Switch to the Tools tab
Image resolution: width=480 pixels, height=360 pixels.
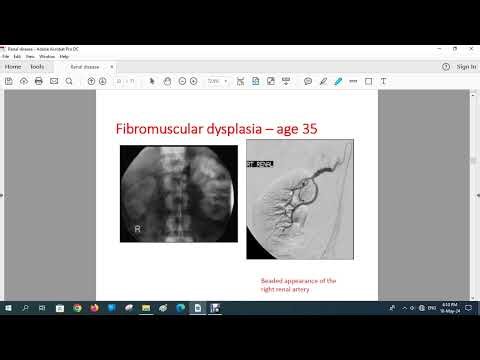pos(37,67)
